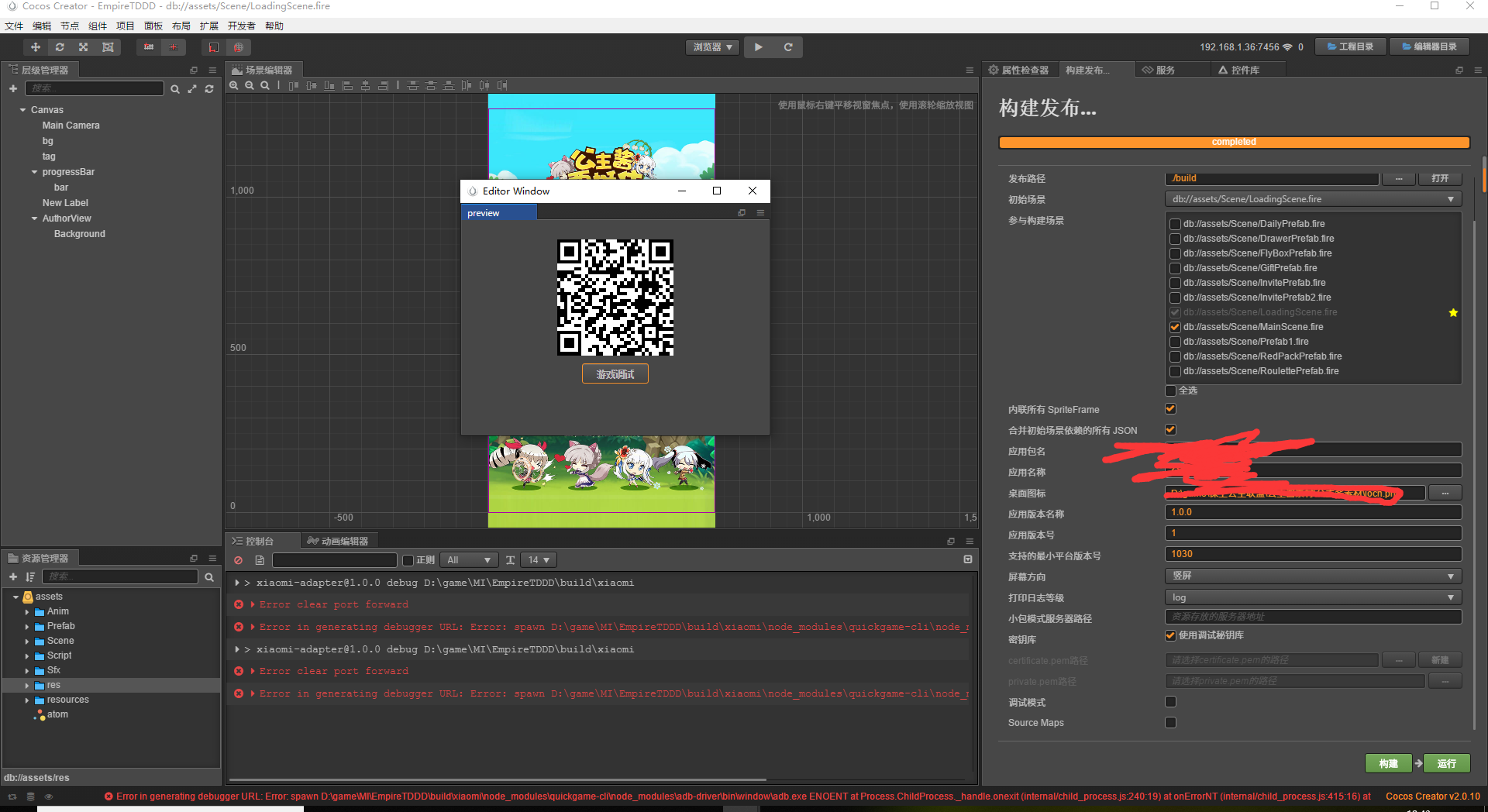Toggle the 正则 regex filter checkbox
The image size is (1488, 812).
click(x=408, y=560)
